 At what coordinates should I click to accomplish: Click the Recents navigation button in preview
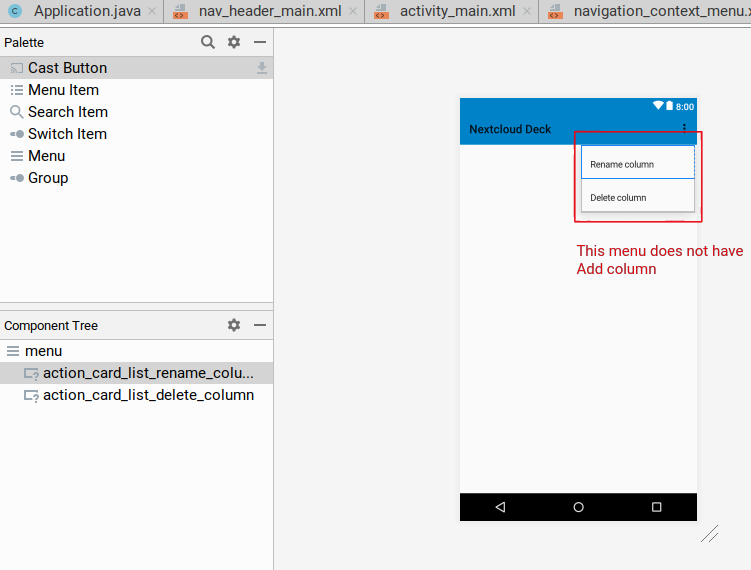point(657,507)
